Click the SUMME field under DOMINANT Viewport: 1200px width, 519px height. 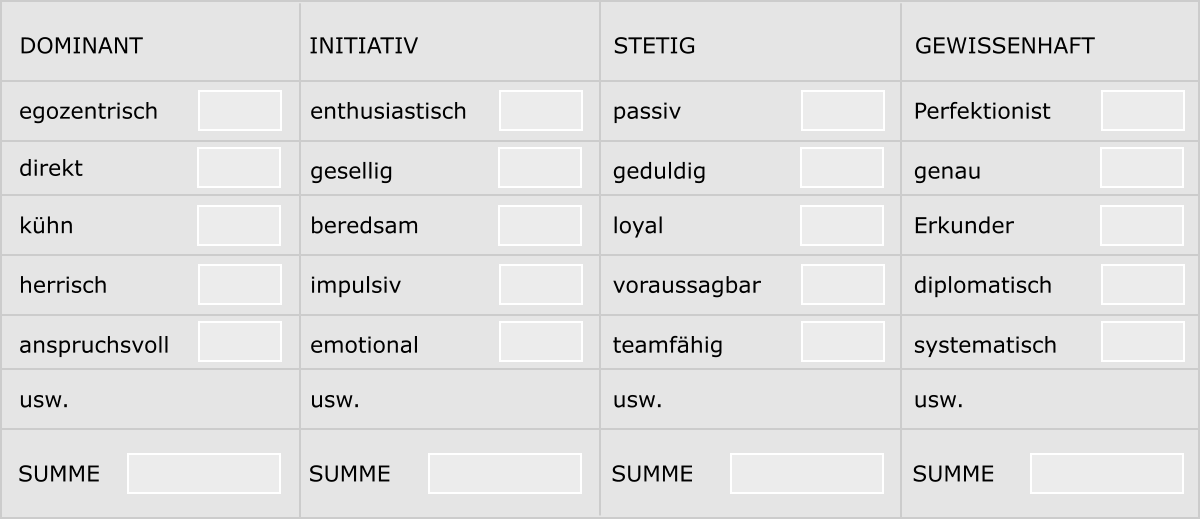click(x=204, y=473)
